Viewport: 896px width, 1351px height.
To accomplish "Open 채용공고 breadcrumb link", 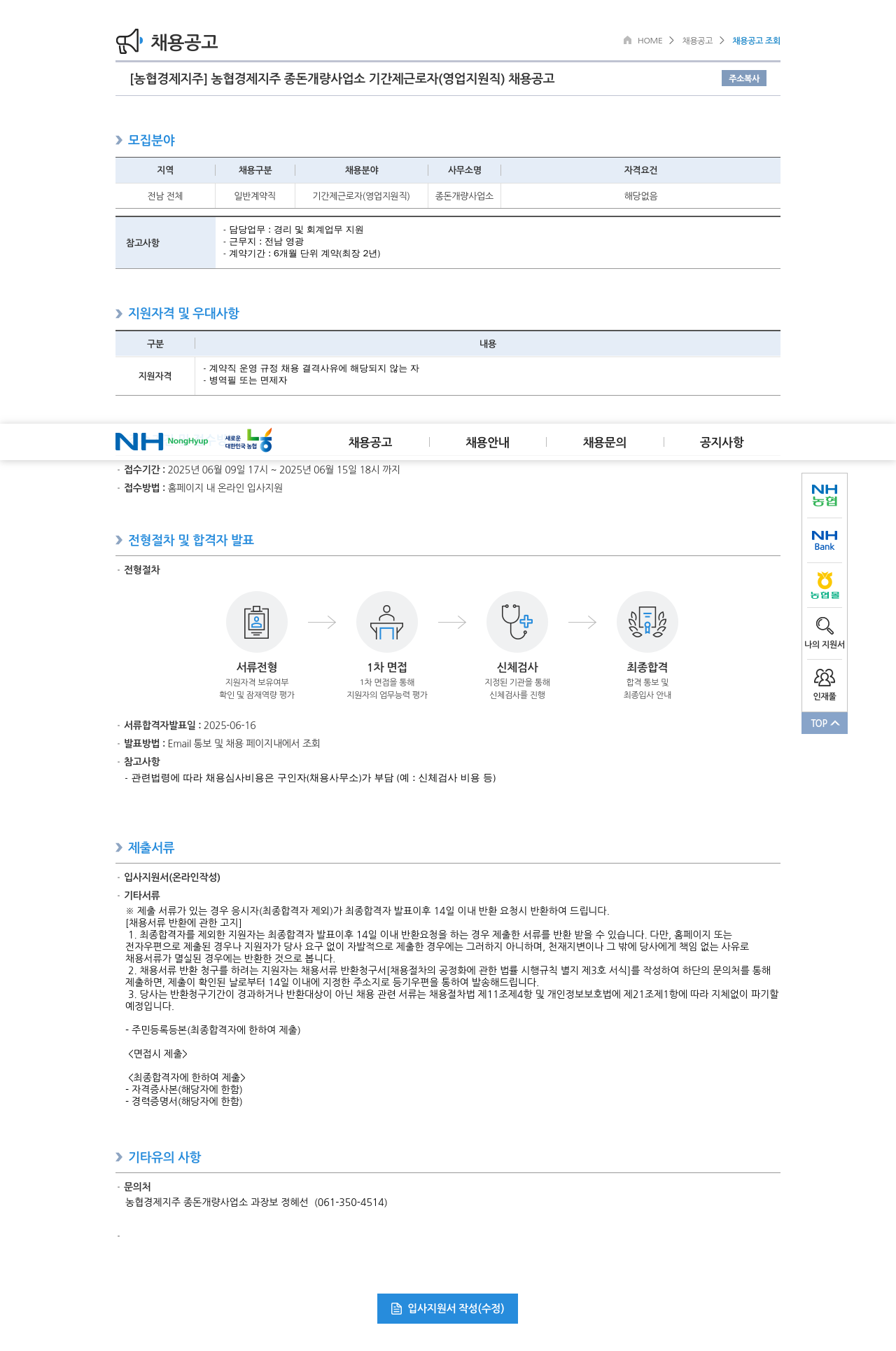I will 697,41.
